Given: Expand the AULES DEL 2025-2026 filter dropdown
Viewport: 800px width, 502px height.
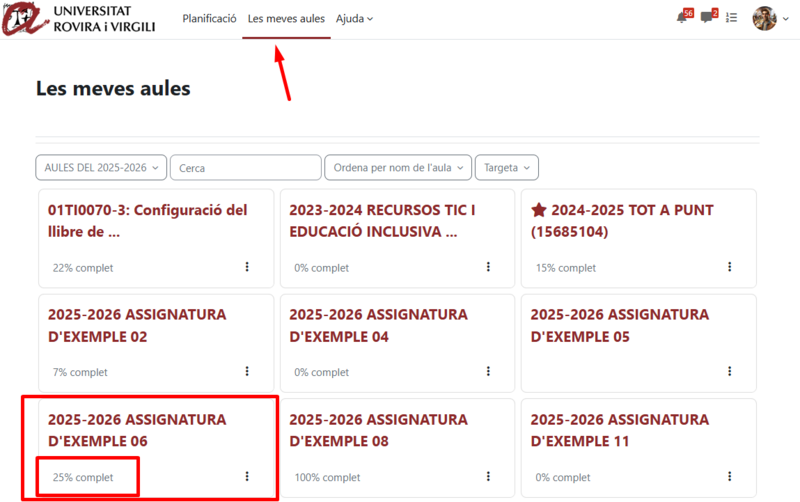Looking at the screenshot, I should [x=101, y=168].
